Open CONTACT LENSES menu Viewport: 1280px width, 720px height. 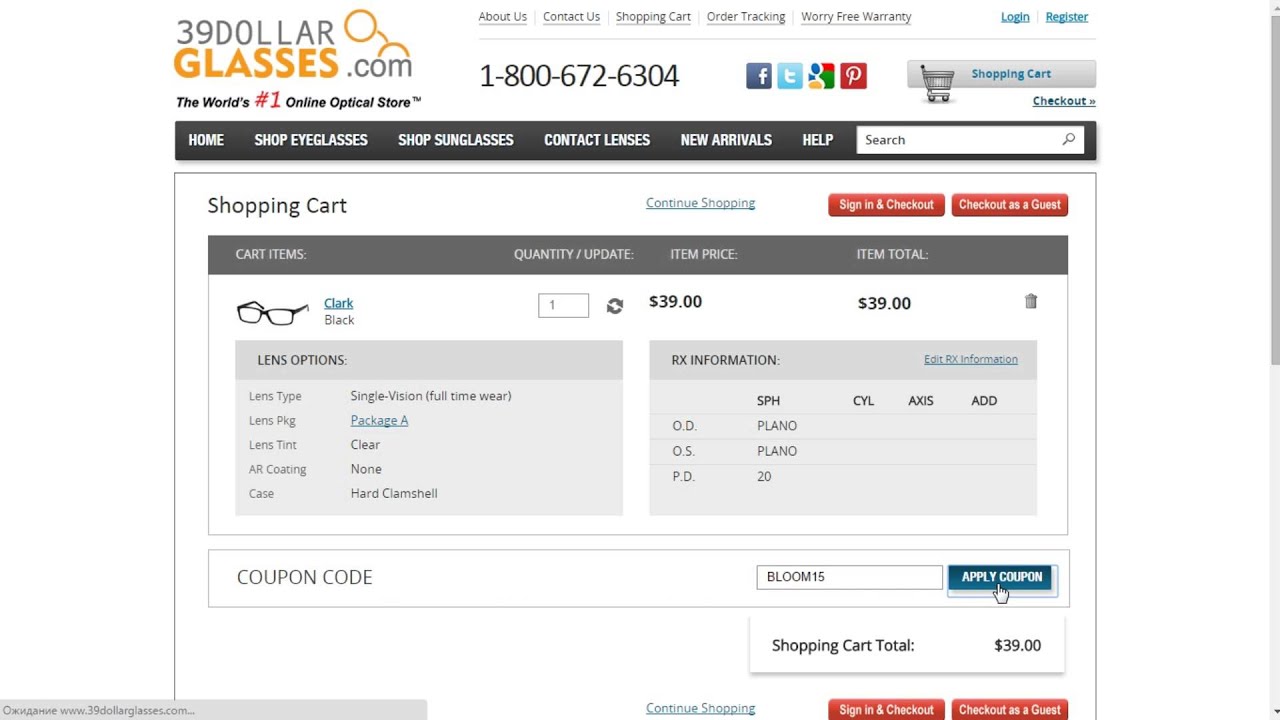coord(597,140)
